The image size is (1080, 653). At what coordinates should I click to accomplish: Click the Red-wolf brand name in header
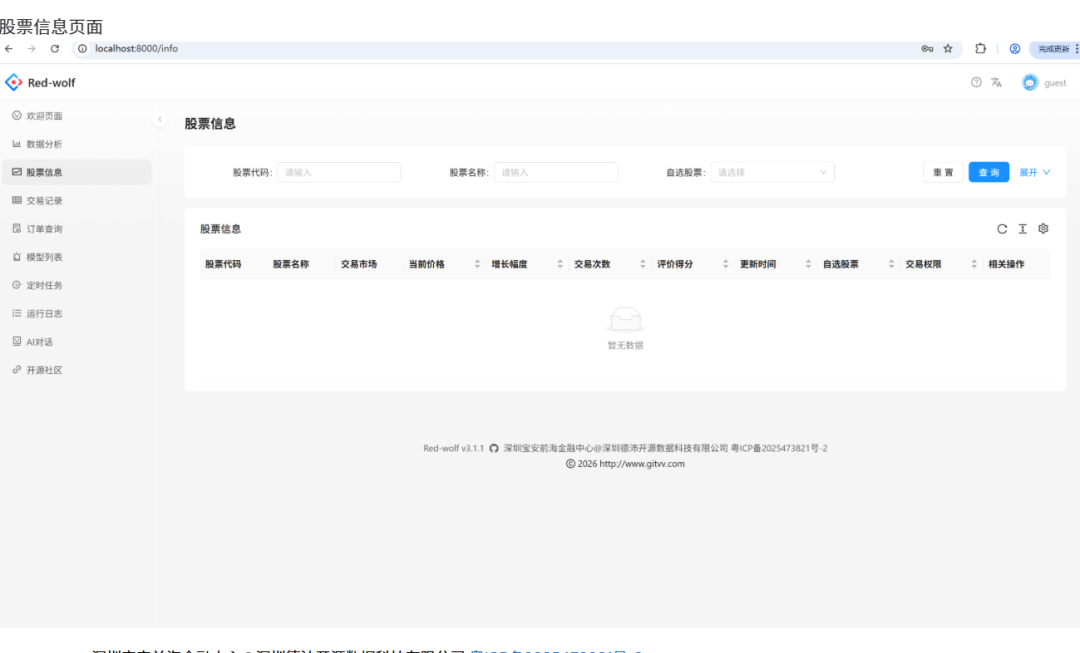pos(52,83)
